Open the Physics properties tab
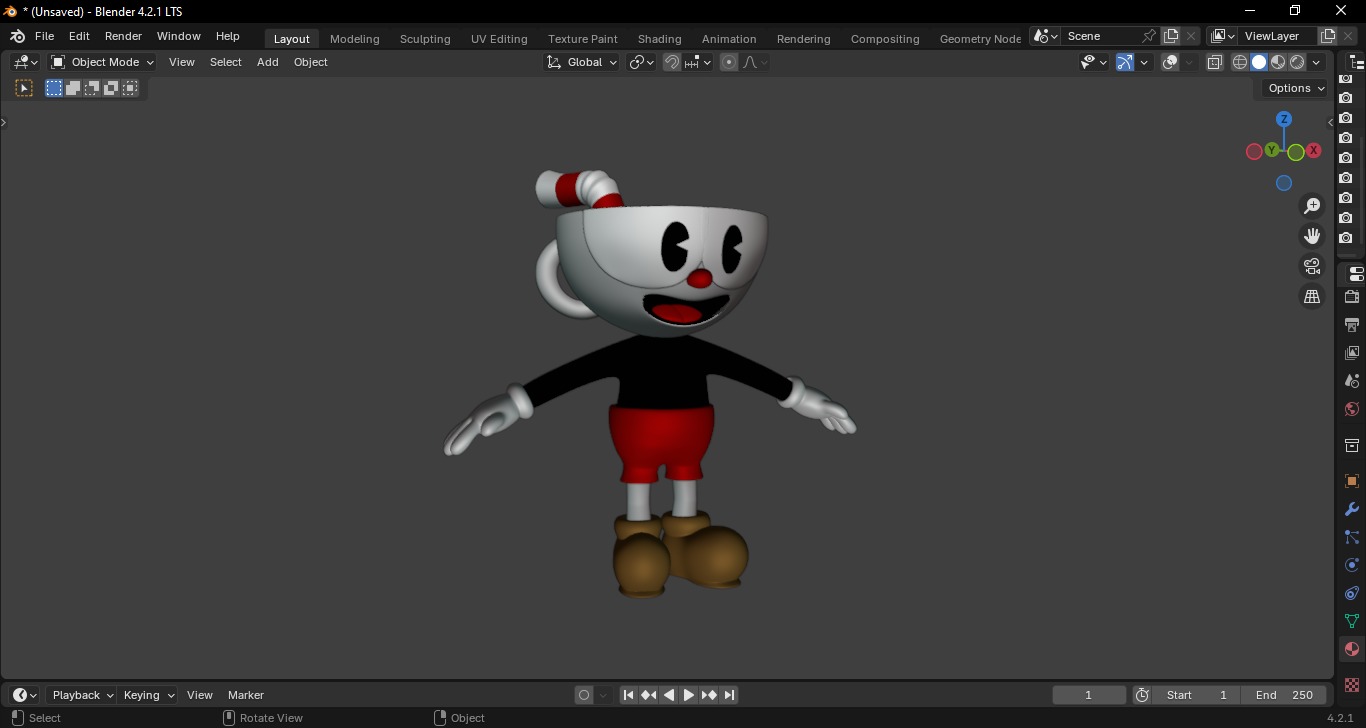Viewport: 1366px width, 728px height. [x=1352, y=565]
